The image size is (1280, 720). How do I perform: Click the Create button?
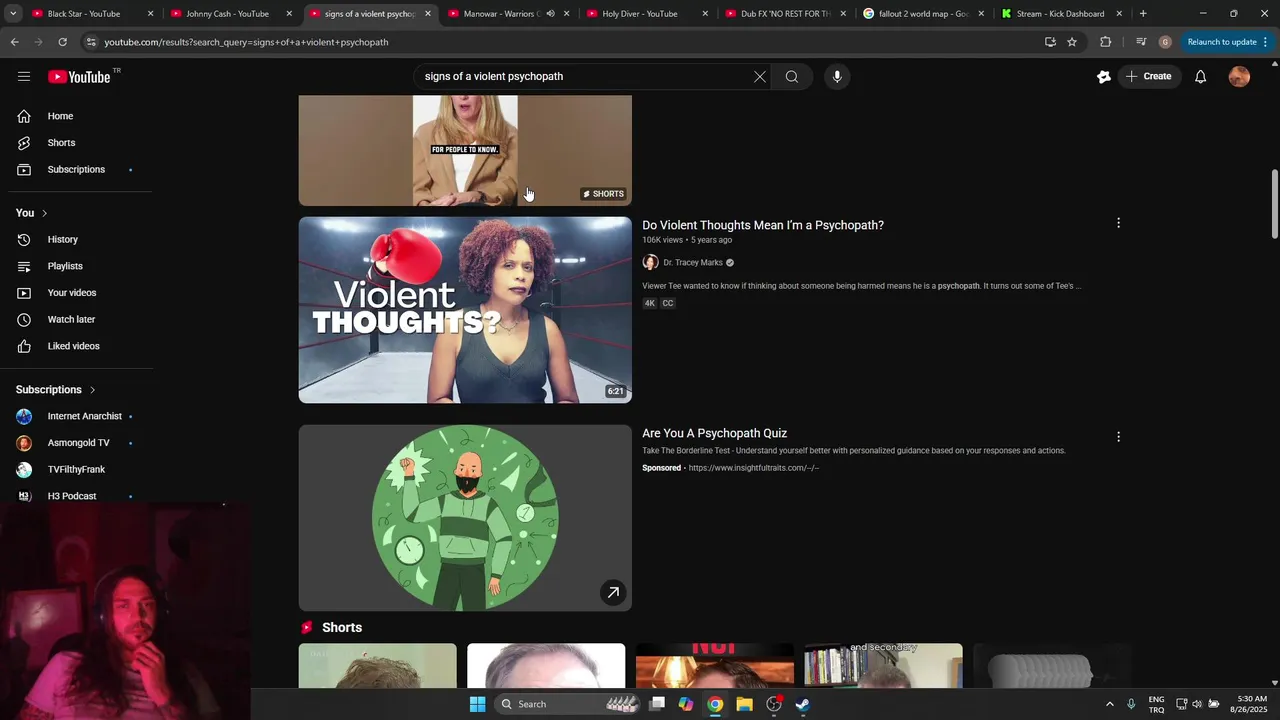click(x=1148, y=77)
